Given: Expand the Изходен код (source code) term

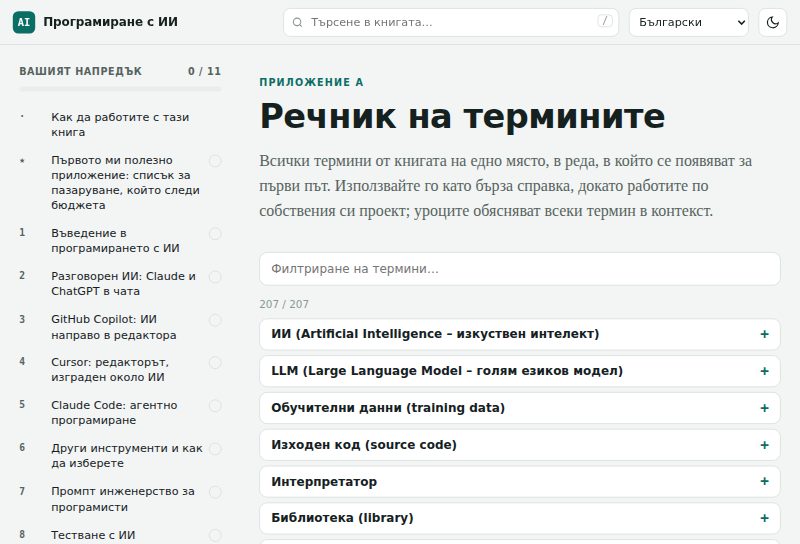Looking at the screenshot, I should coord(519,445).
